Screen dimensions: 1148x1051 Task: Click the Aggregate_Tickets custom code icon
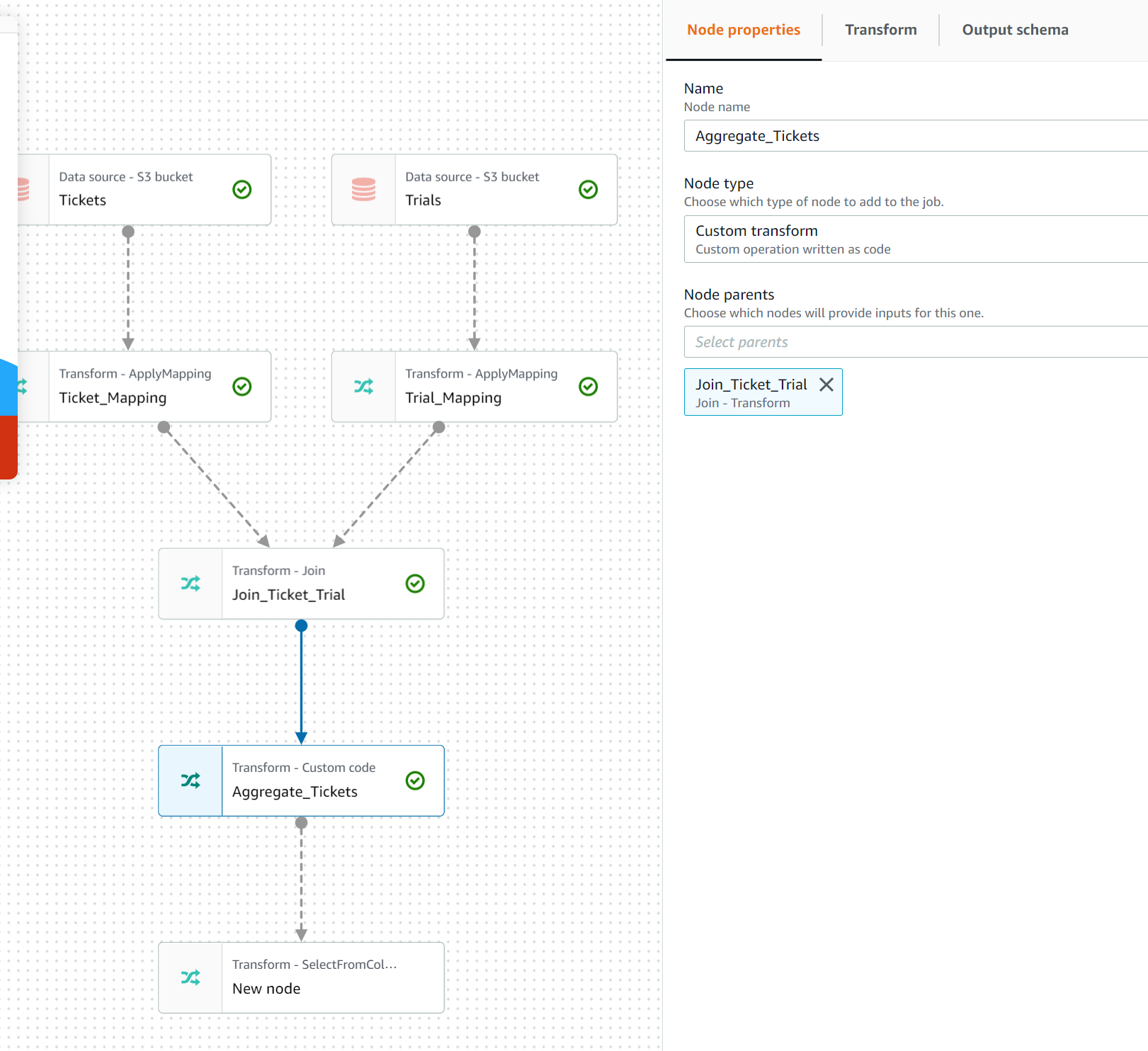(190, 780)
